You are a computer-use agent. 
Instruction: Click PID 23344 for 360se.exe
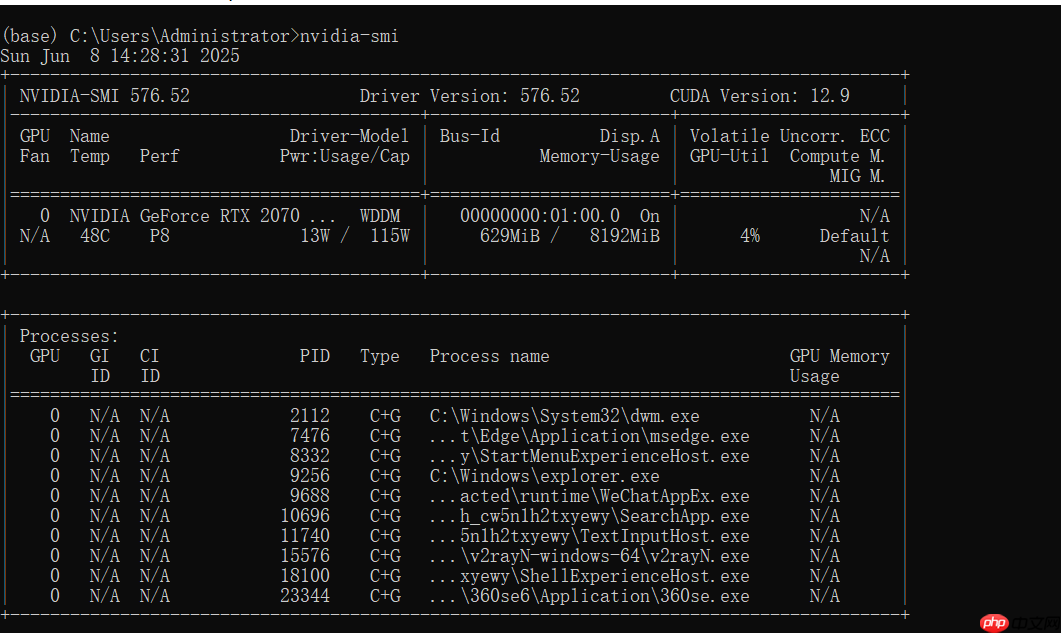click(305, 596)
